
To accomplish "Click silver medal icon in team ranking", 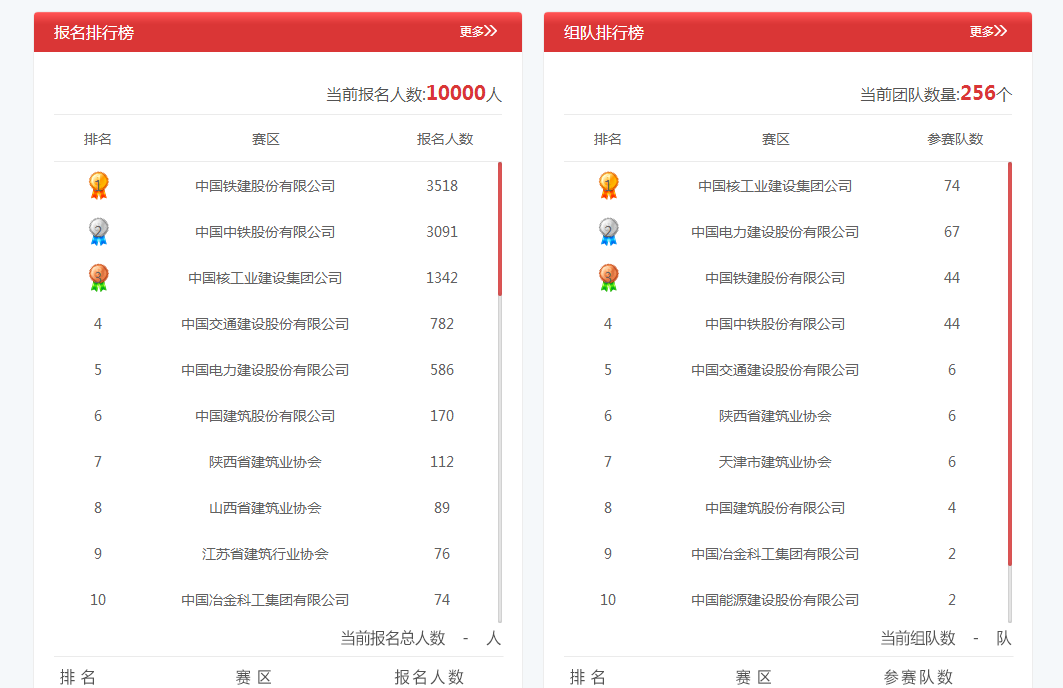I will click(608, 231).
